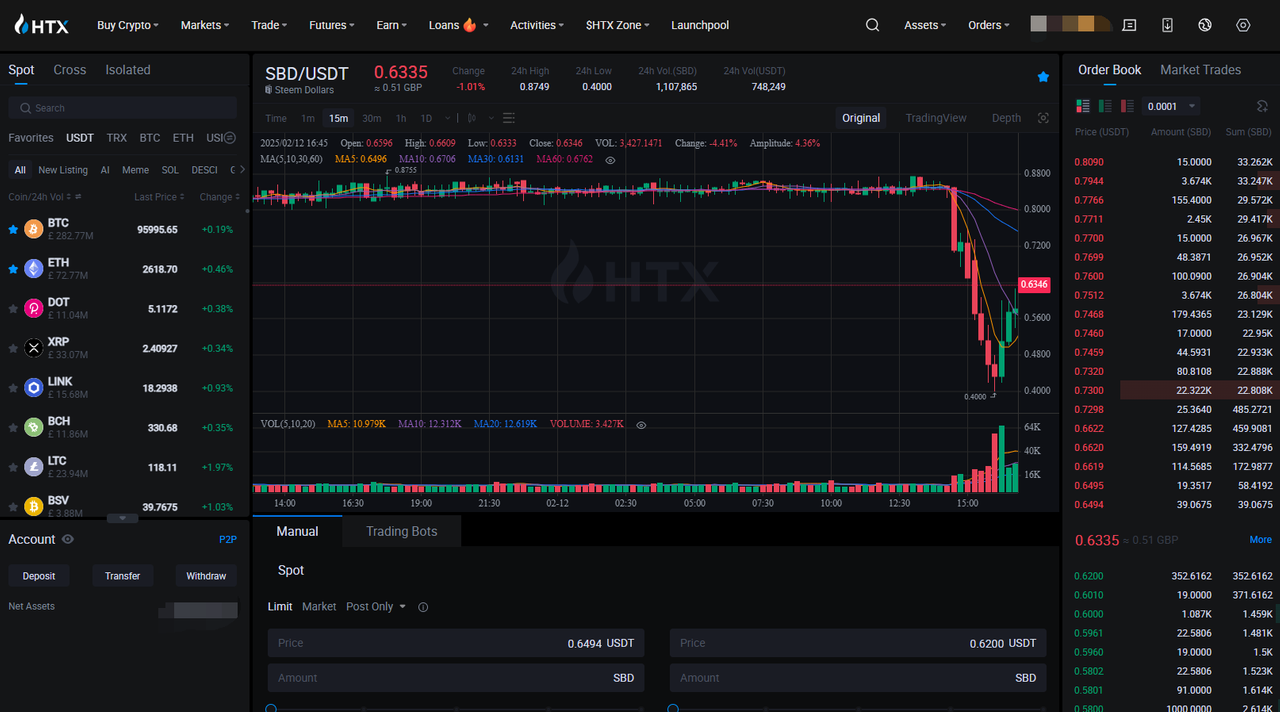Click the Withdraw button
This screenshot has height=712, width=1280.
pos(206,576)
